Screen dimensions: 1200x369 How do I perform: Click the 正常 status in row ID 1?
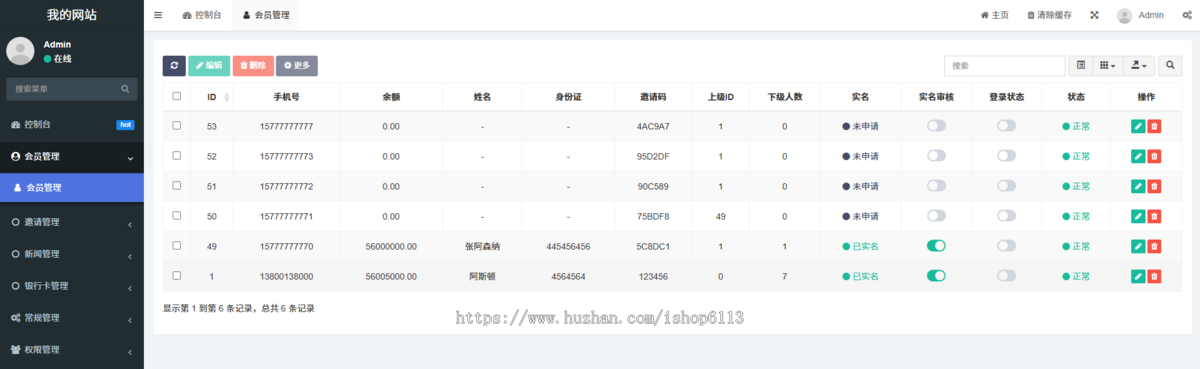coord(1076,276)
